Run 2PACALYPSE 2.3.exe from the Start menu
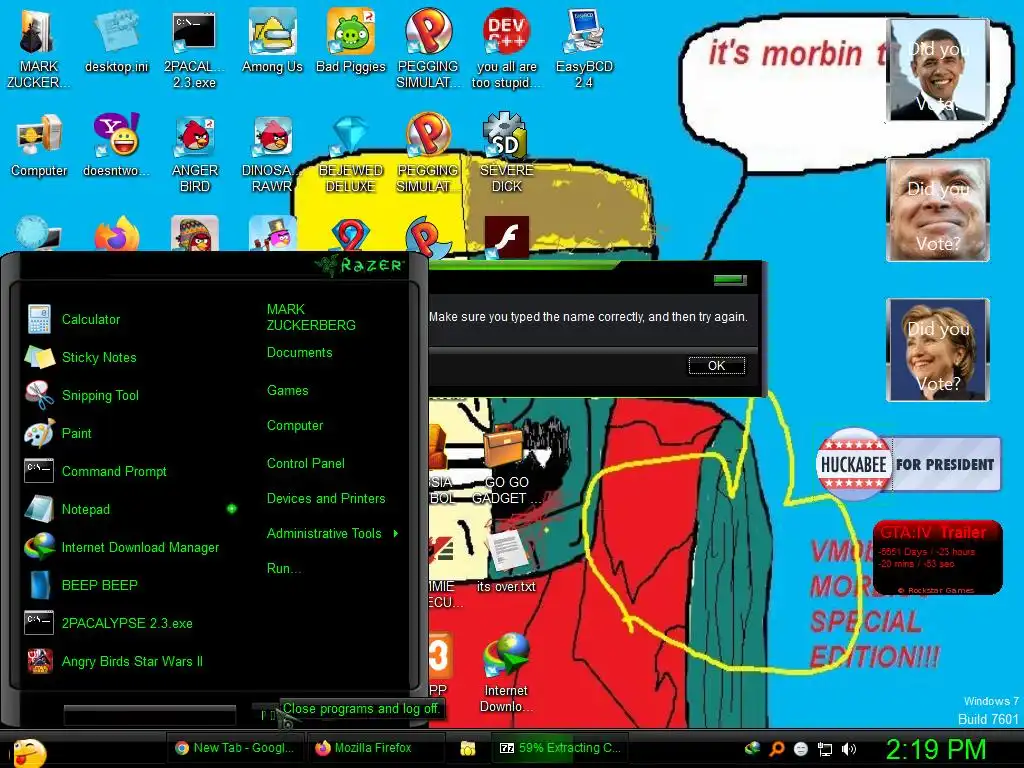The height and width of the screenshot is (768, 1024). [129, 623]
